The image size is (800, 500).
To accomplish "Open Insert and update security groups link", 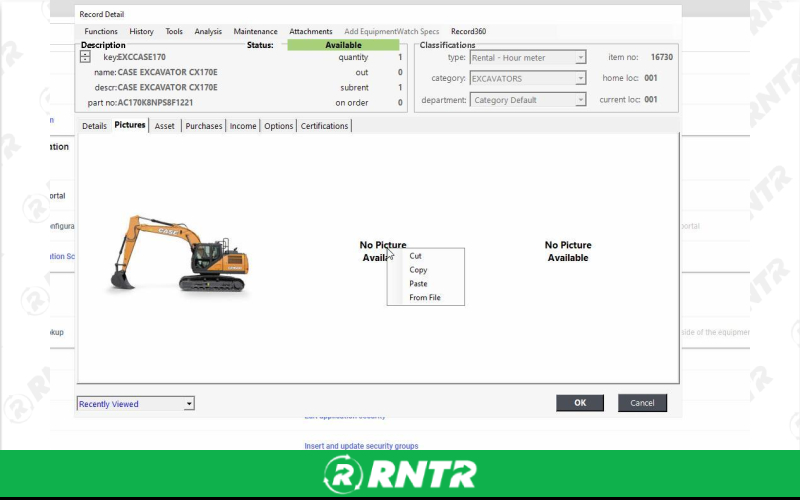I will (x=361, y=446).
